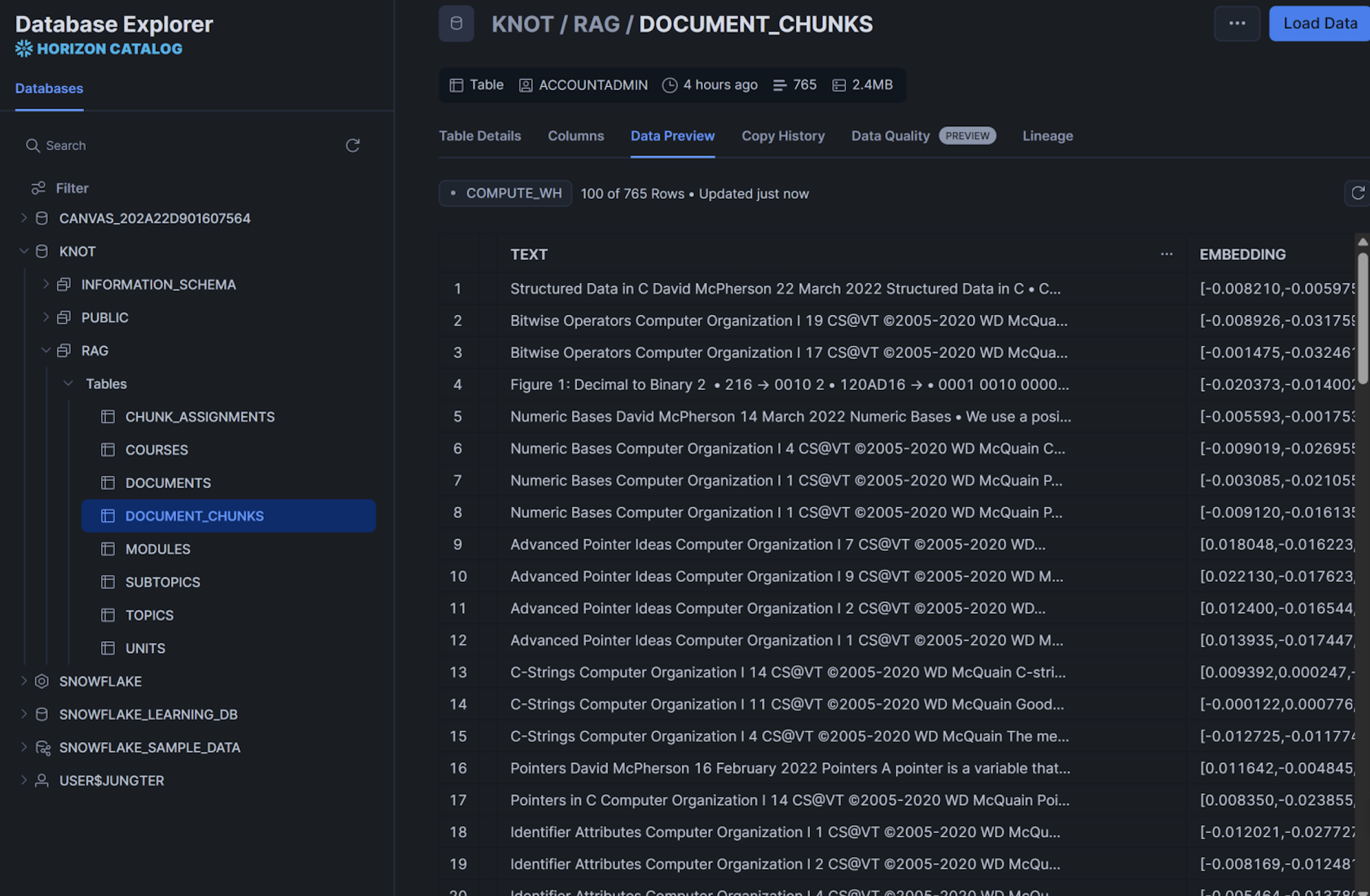
Task: Click the refresh icon next to Search
Action: (x=352, y=146)
